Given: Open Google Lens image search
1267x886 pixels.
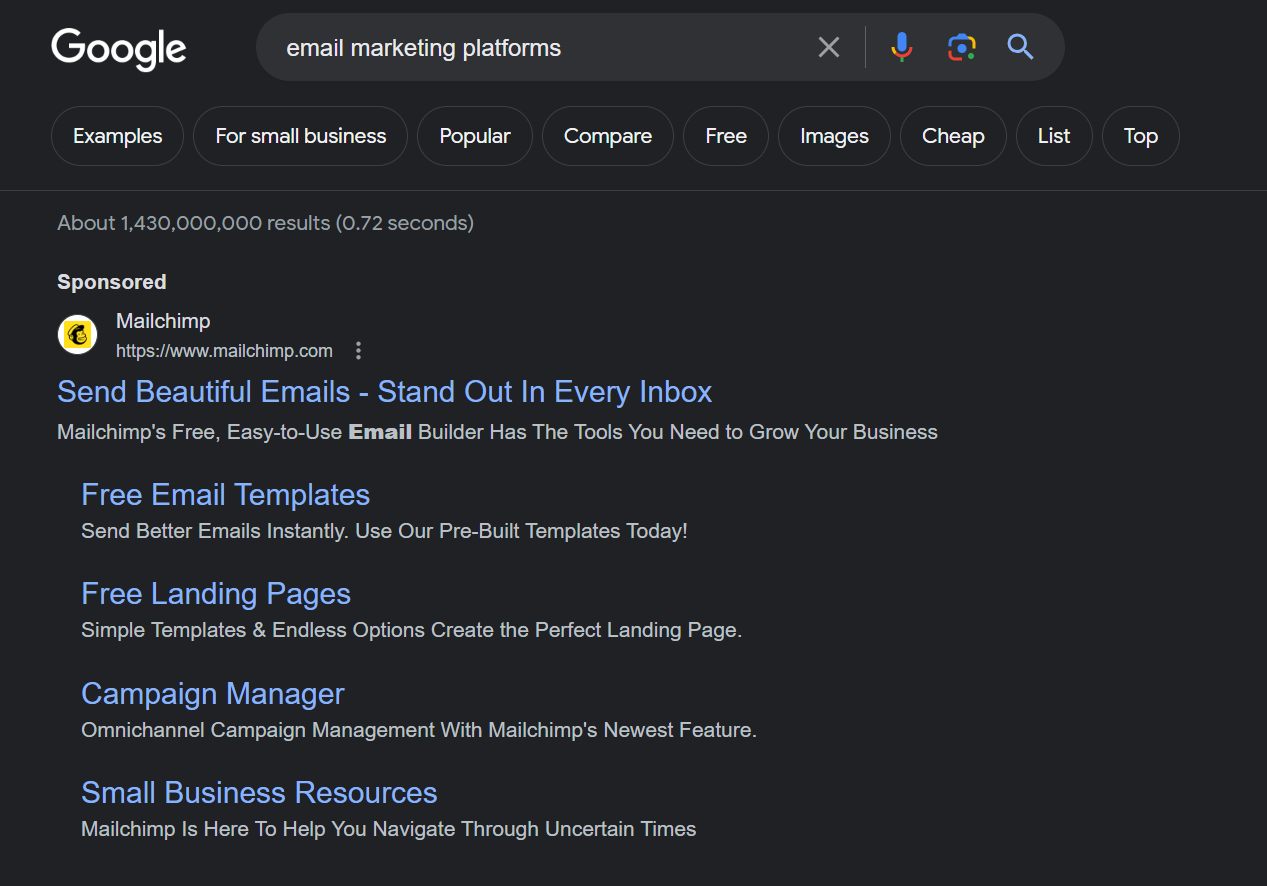Looking at the screenshot, I should [959, 46].
